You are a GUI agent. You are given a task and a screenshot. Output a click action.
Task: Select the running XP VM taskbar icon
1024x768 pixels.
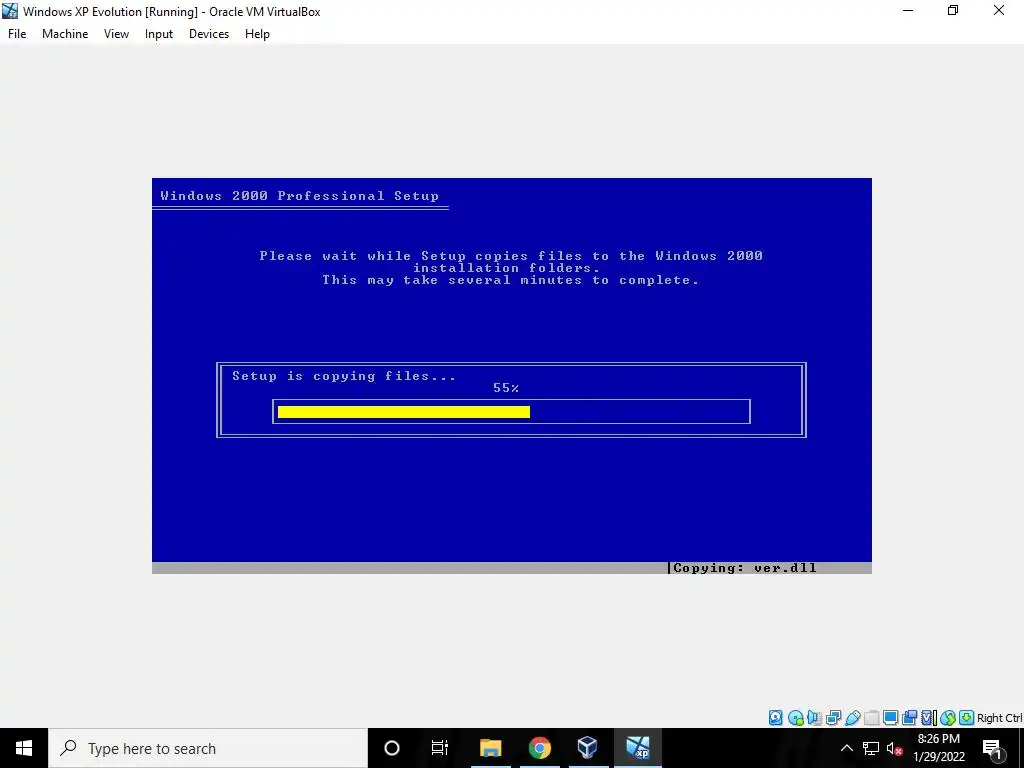637,748
